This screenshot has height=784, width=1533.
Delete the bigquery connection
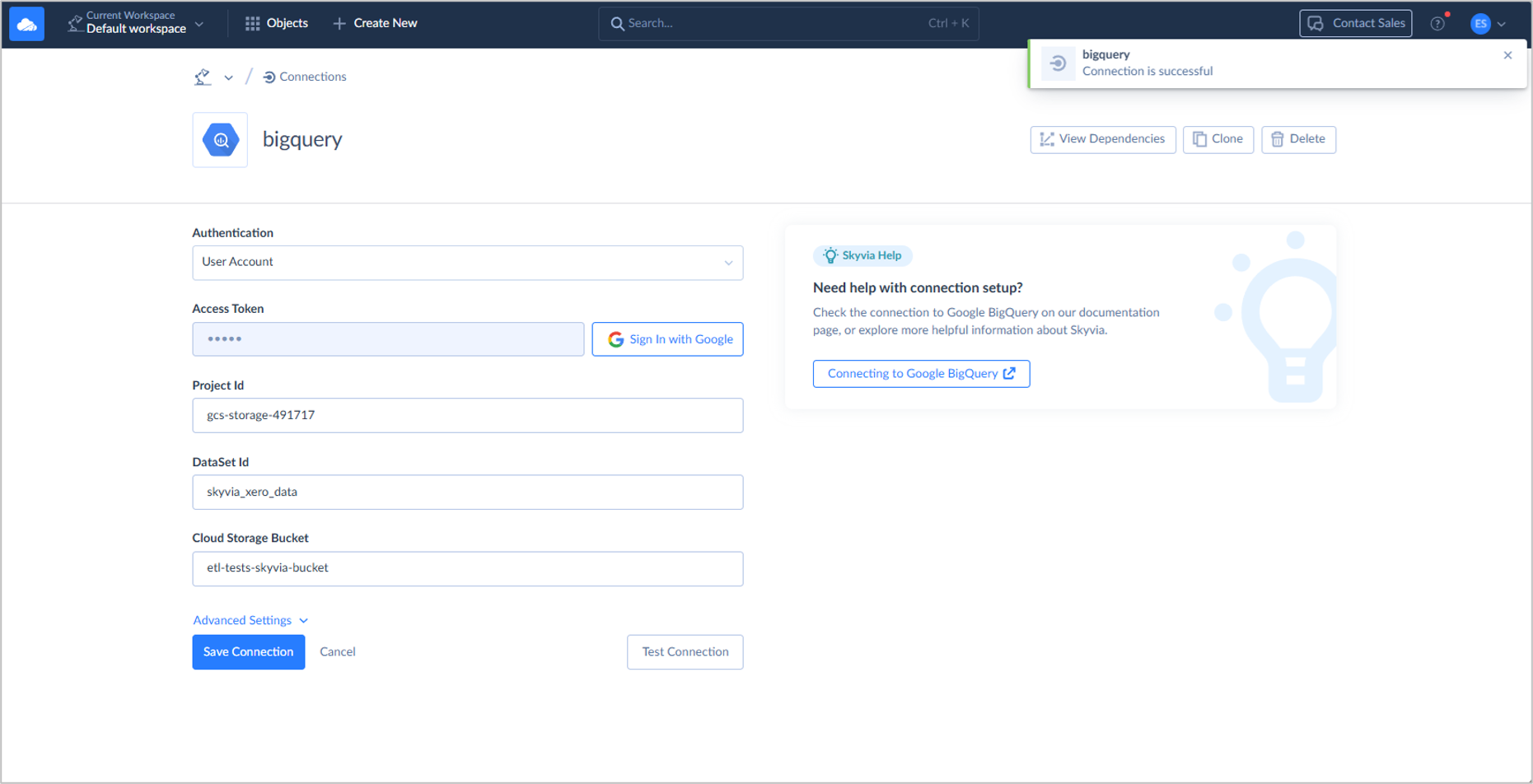[x=1298, y=139]
